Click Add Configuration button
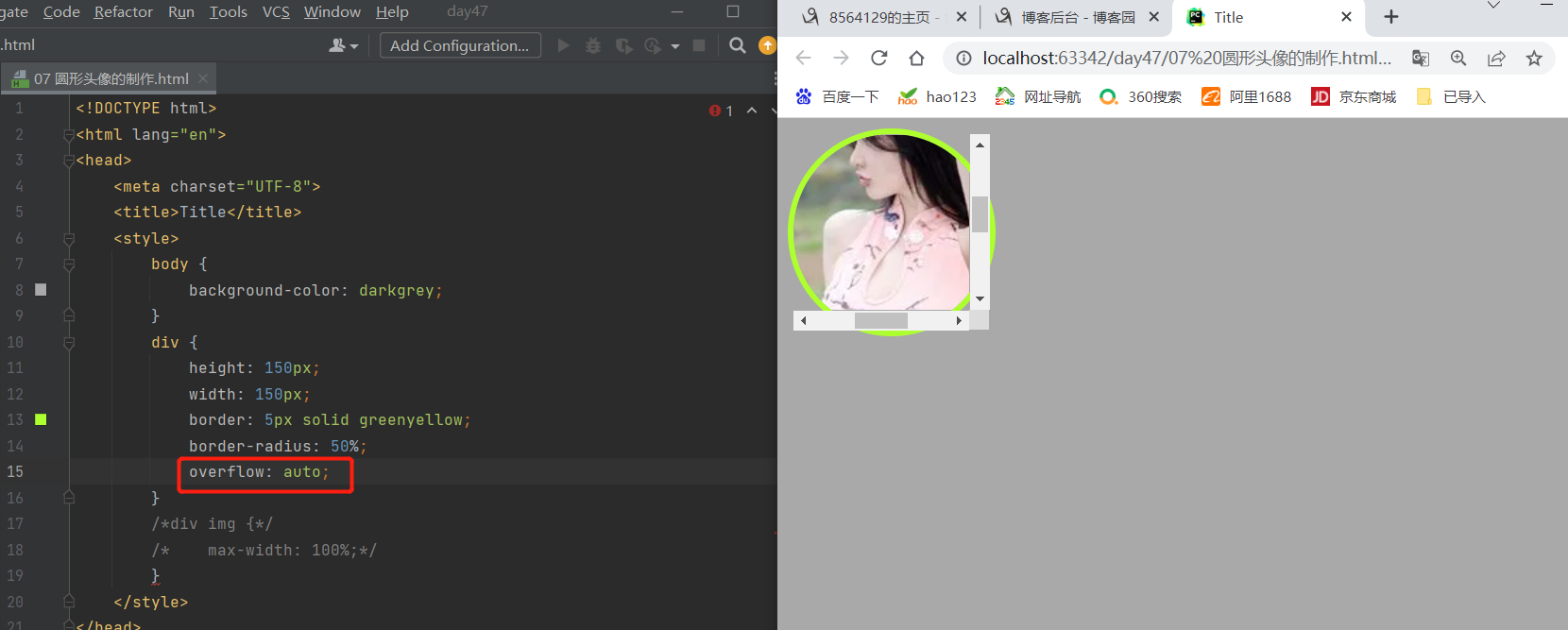 click(460, 45)
